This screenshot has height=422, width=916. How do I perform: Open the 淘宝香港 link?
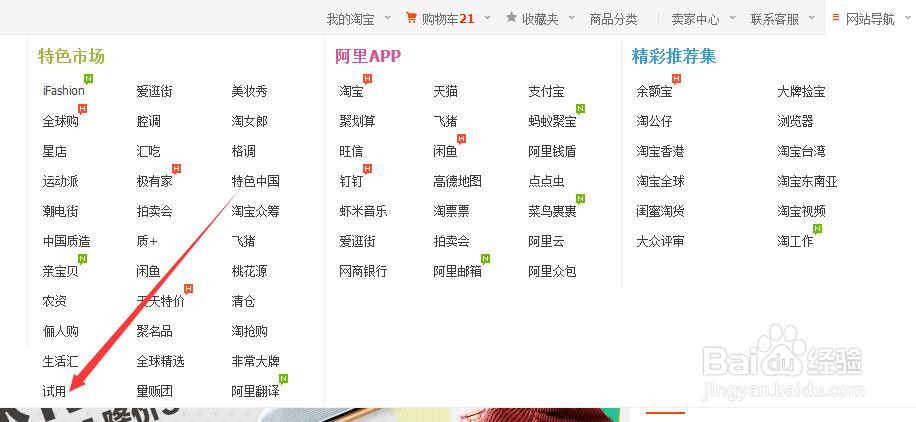point(660,151)
